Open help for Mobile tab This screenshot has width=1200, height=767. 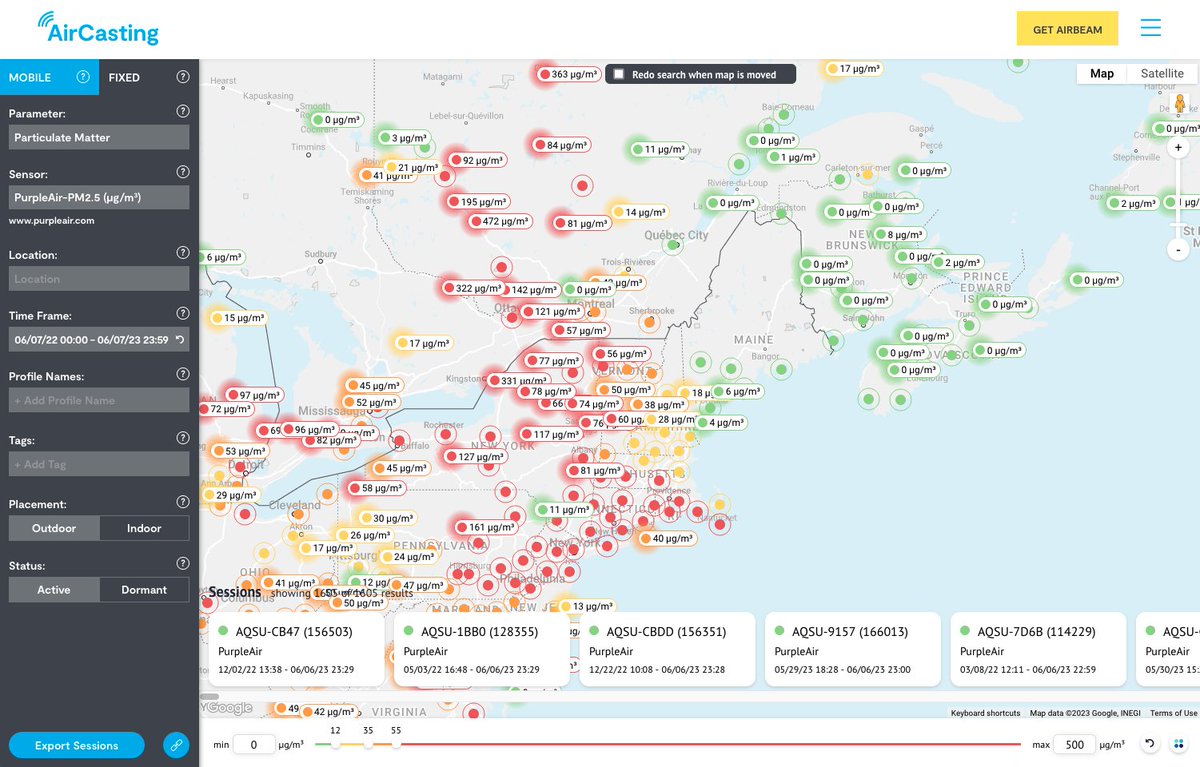pyautogui.click(x=83, y=77)
